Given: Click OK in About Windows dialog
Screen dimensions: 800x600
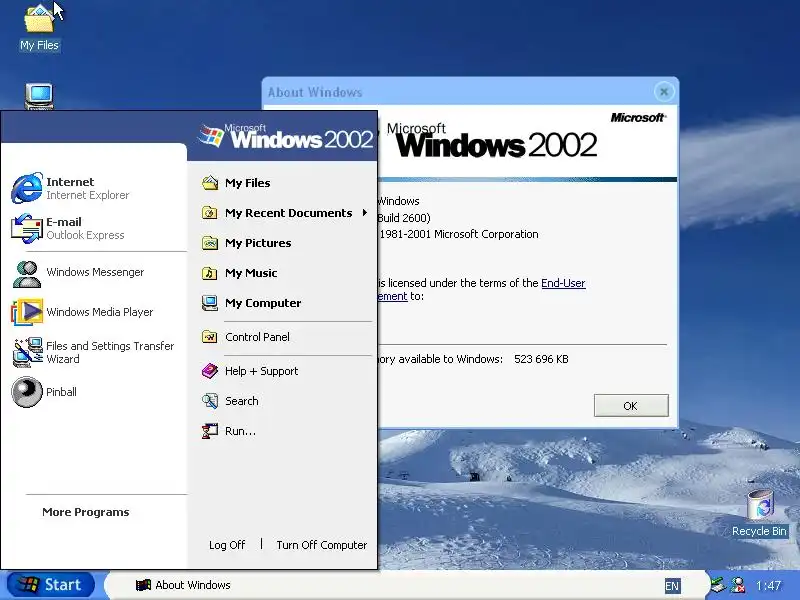Looking at the screenshot, I should [631, 406].
